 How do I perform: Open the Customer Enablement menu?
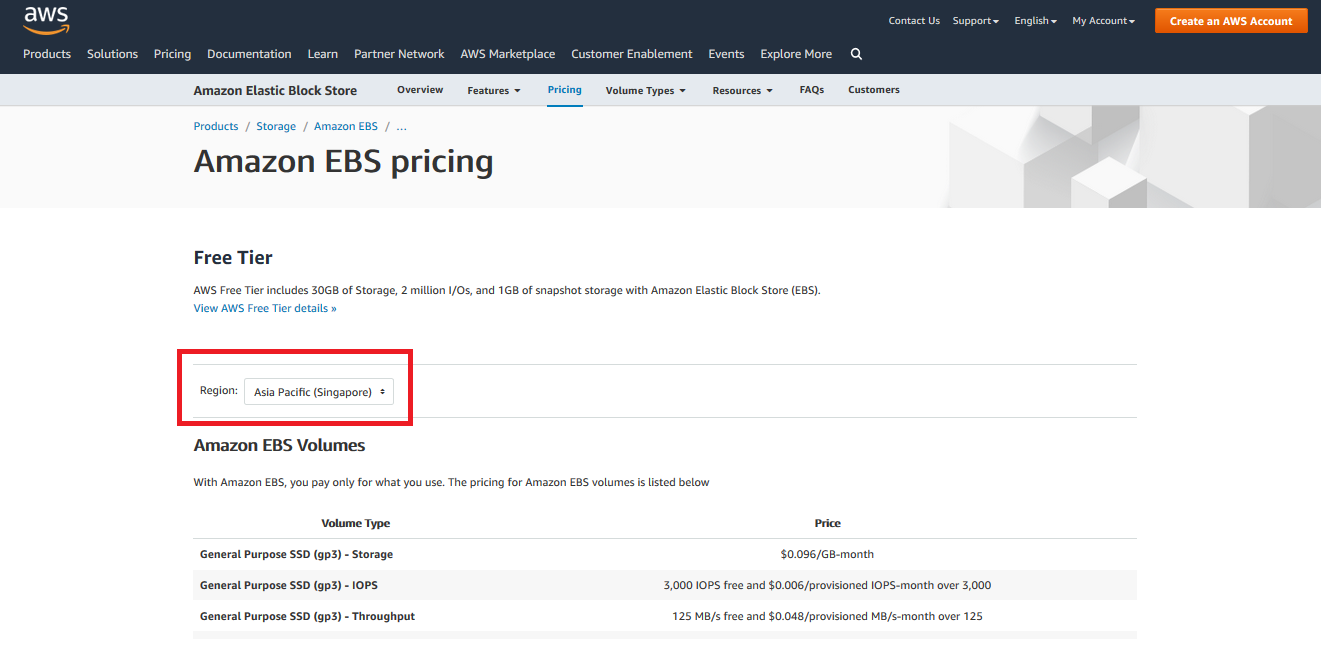[632, 54]
